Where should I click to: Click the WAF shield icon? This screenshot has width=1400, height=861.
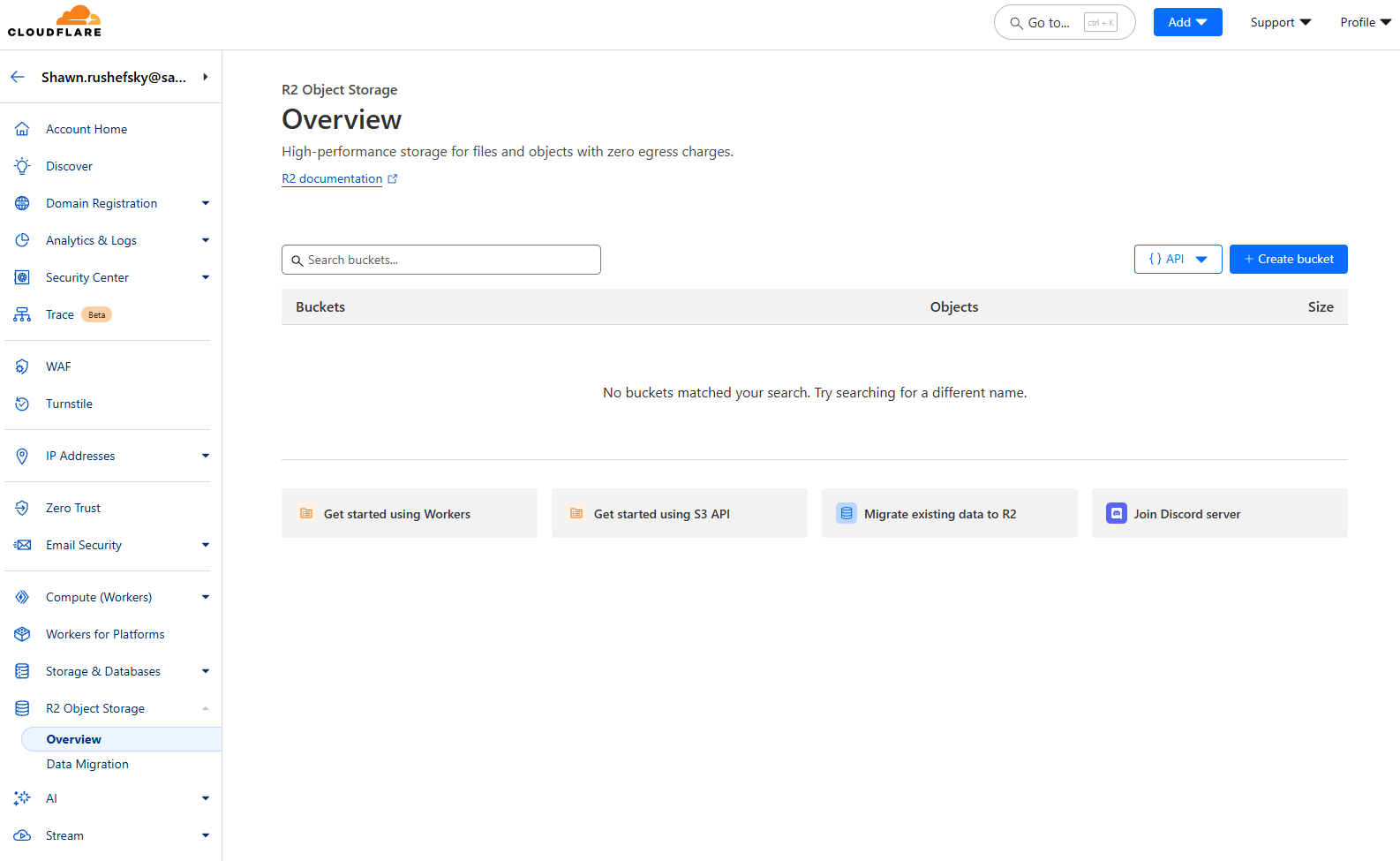(22, 366)
